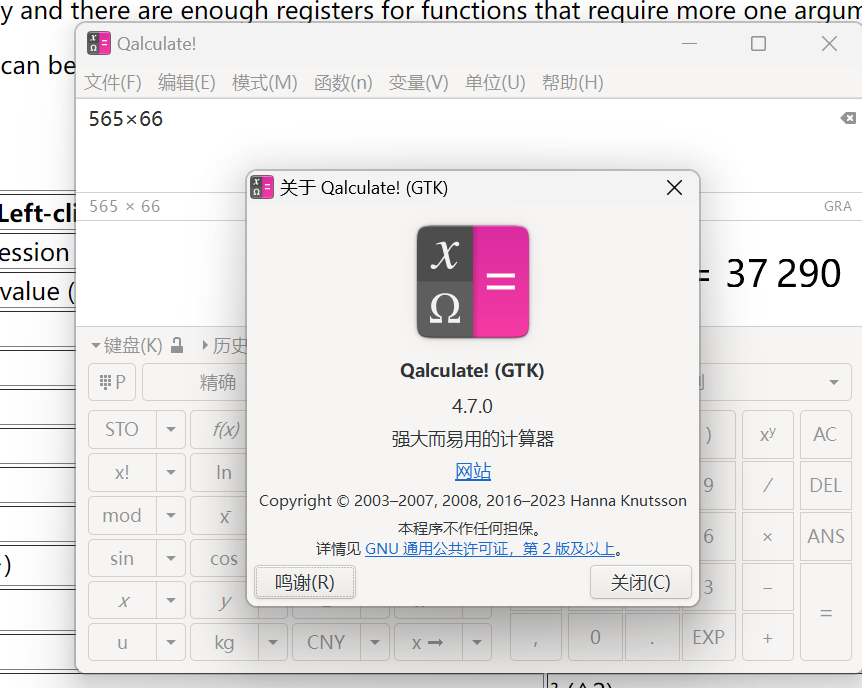Click the 鸣谢(R) credits button
The height and width of the screenshot is (688, 862).
304,581
